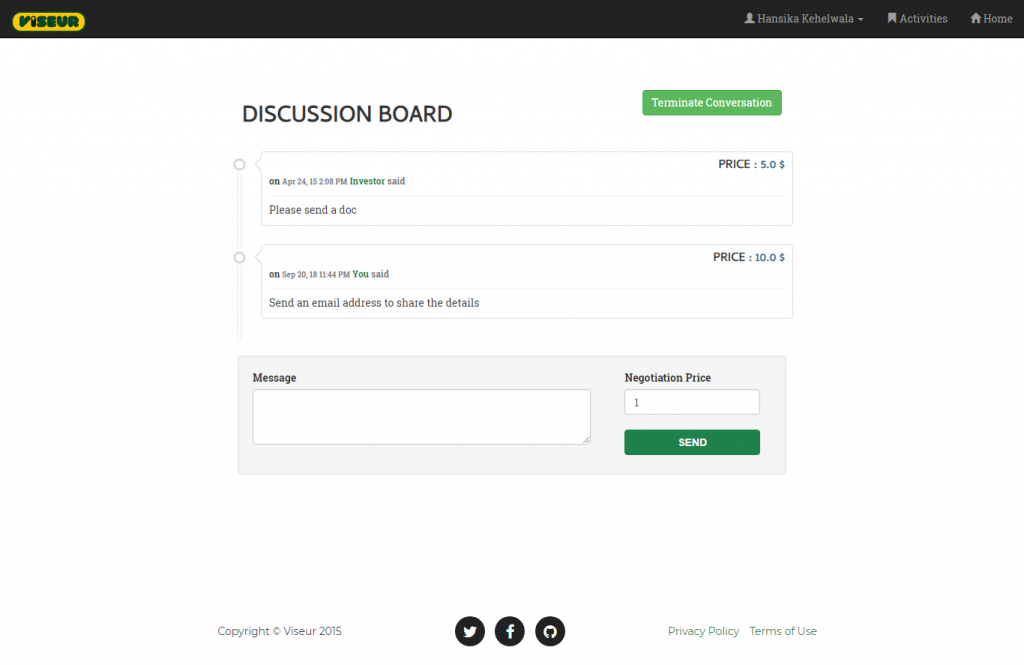Click the house icon beside Home
This screenshot has height=665, width=1024.
pos(975,18)
